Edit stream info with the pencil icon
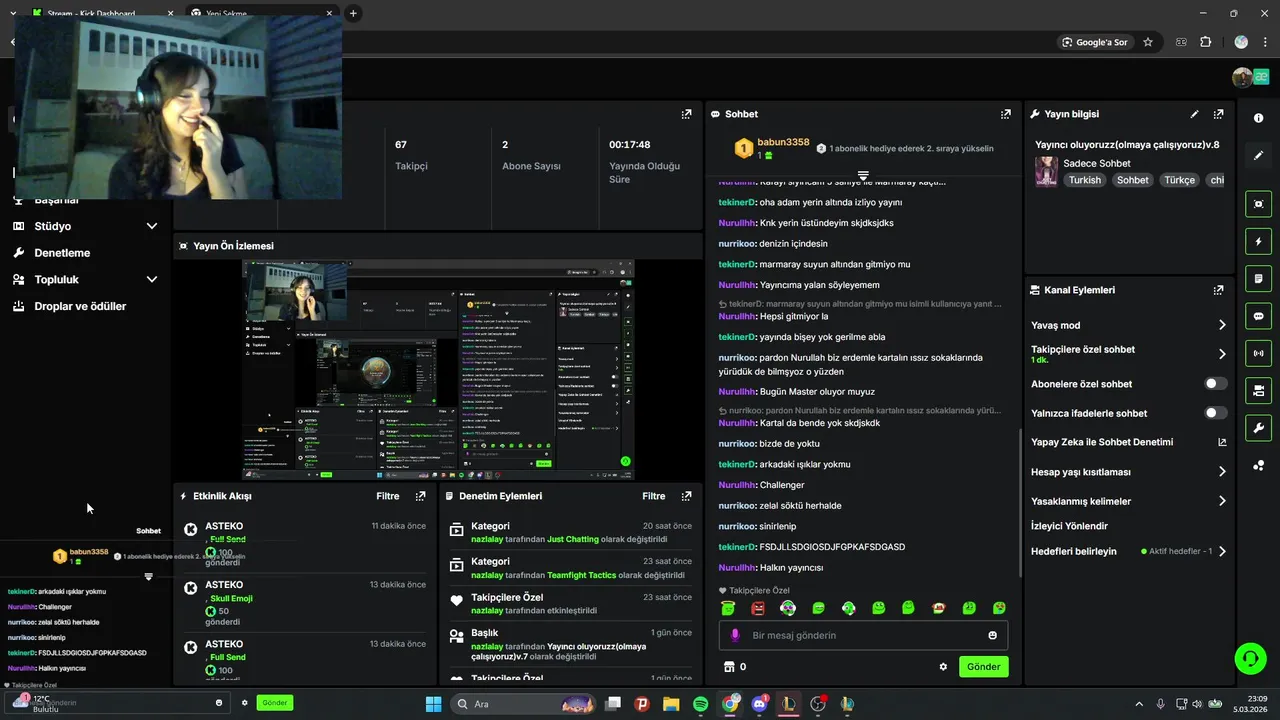This screenshot has height=720, width=1280. [x=1194, y=114]
